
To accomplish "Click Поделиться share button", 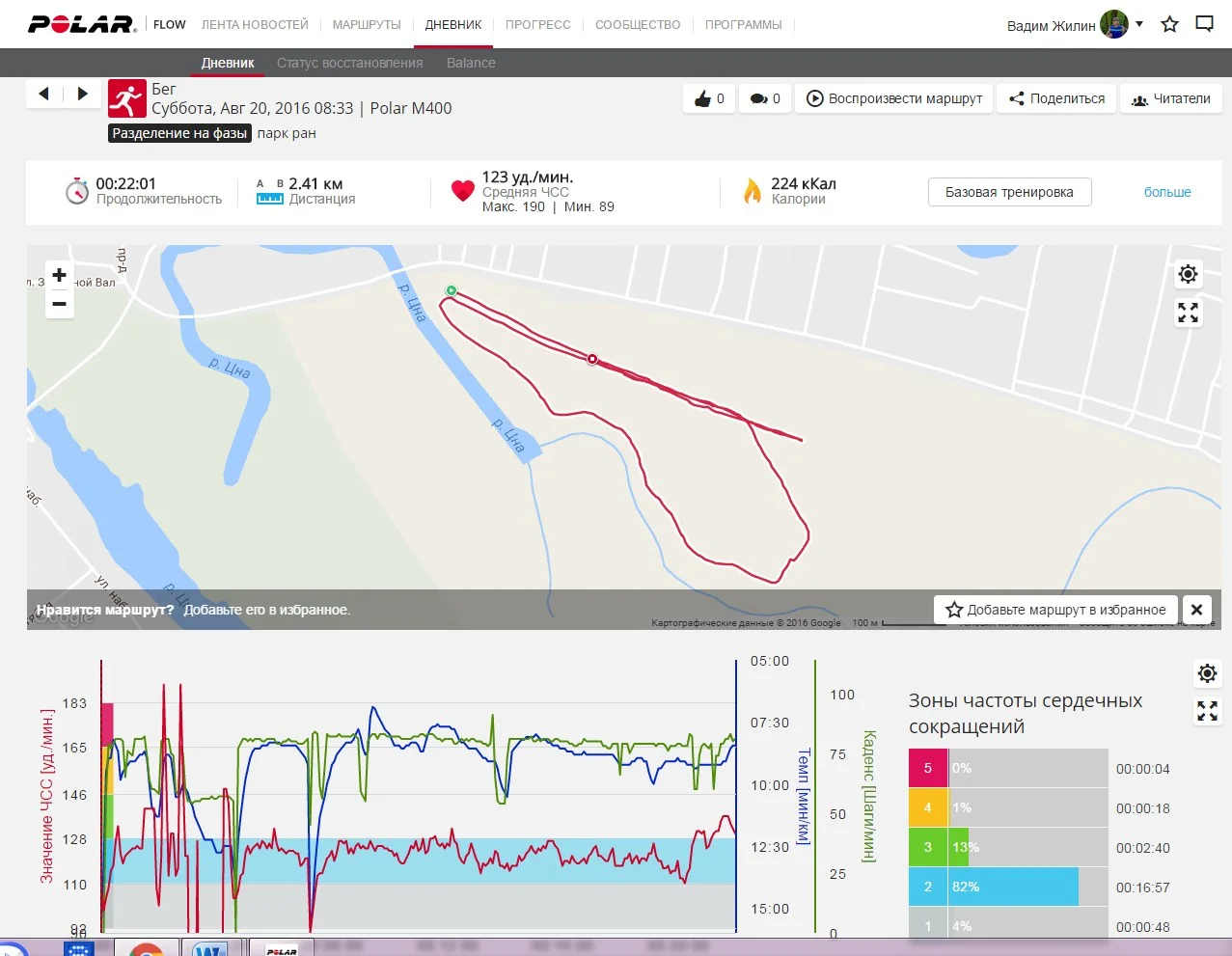I will click(1056, 98).
